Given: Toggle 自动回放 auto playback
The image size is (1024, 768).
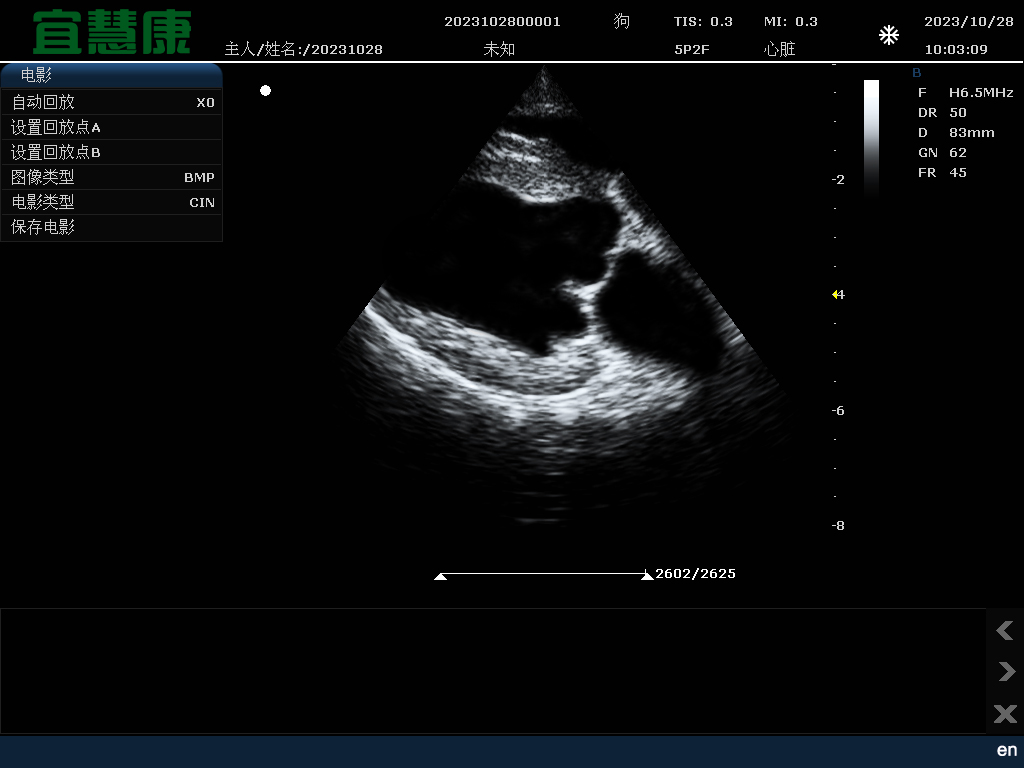Looking at the screenshot, I should pyautogui.click(x=111, y=102).
